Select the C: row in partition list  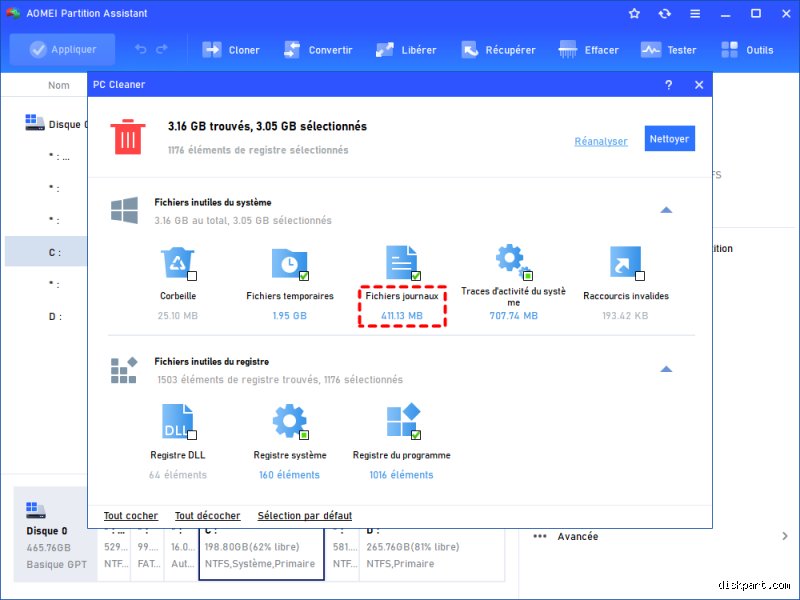(x=46, y=252)
